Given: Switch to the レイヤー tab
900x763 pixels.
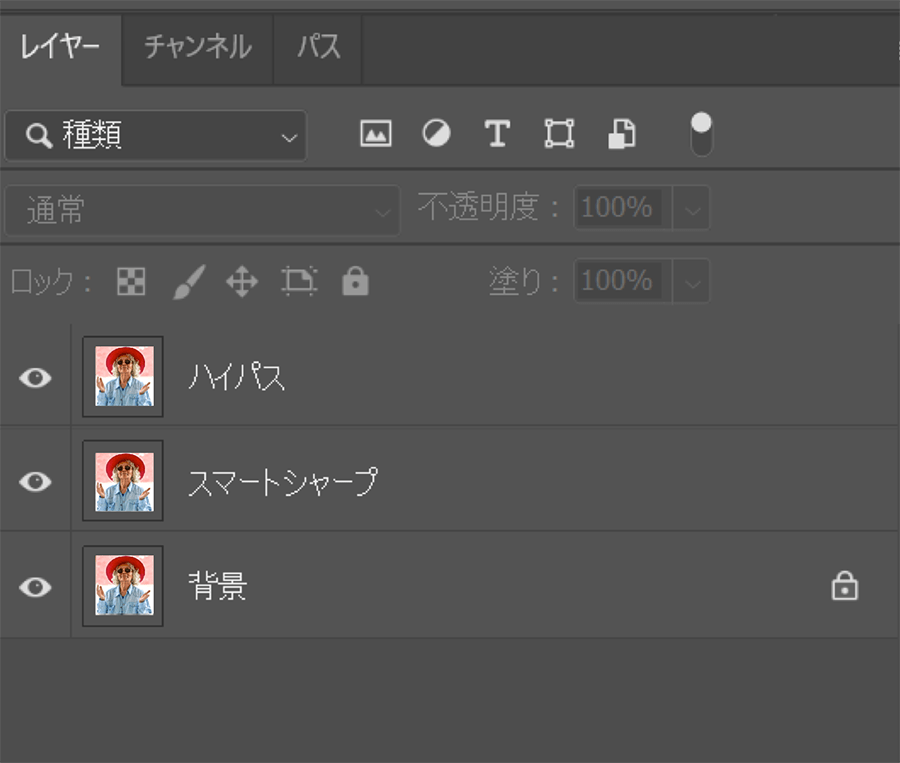Looking at the screenshot, I should (x=60, y=47).
